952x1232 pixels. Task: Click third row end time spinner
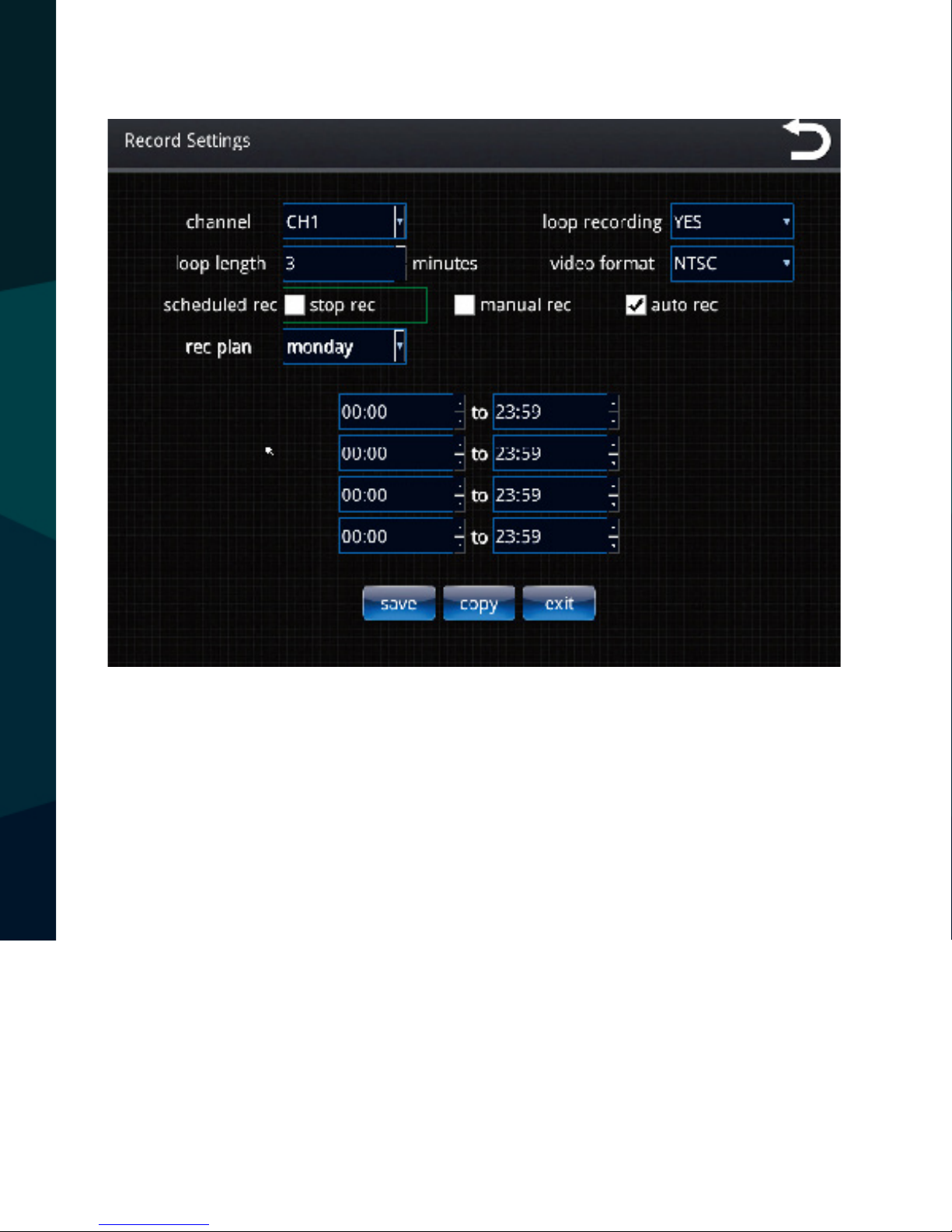point(613,495)
